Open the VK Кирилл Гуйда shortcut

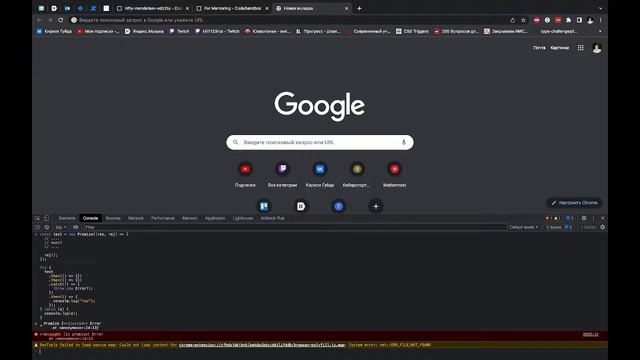click(320, 174)
